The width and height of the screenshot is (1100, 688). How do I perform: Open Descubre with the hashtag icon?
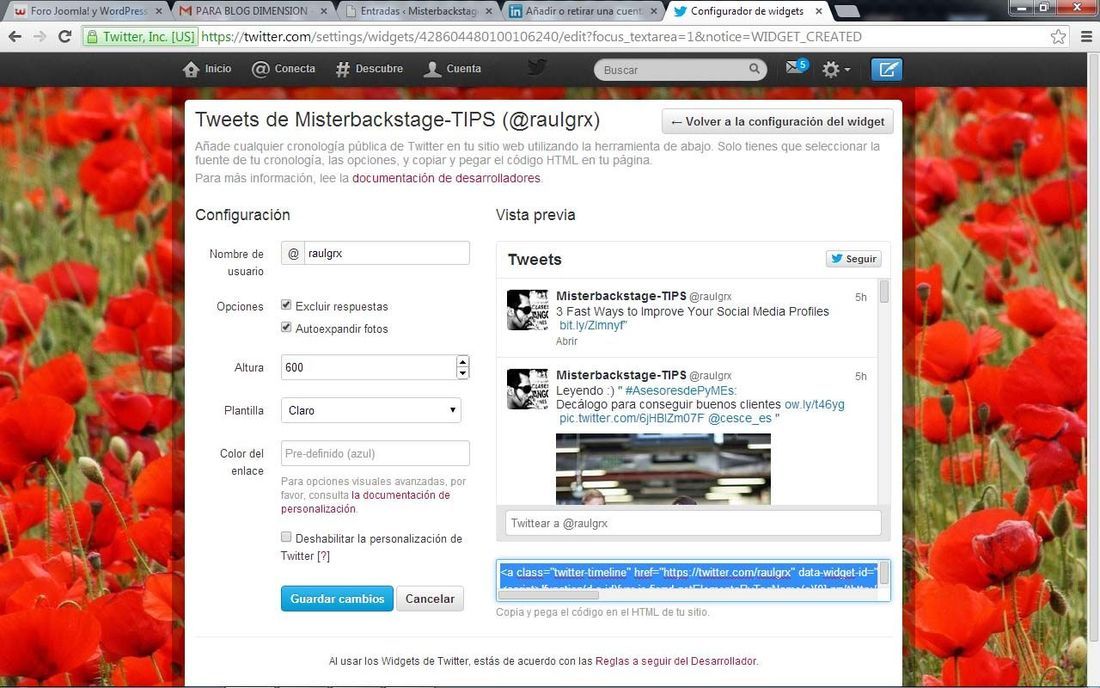[342, 69]
